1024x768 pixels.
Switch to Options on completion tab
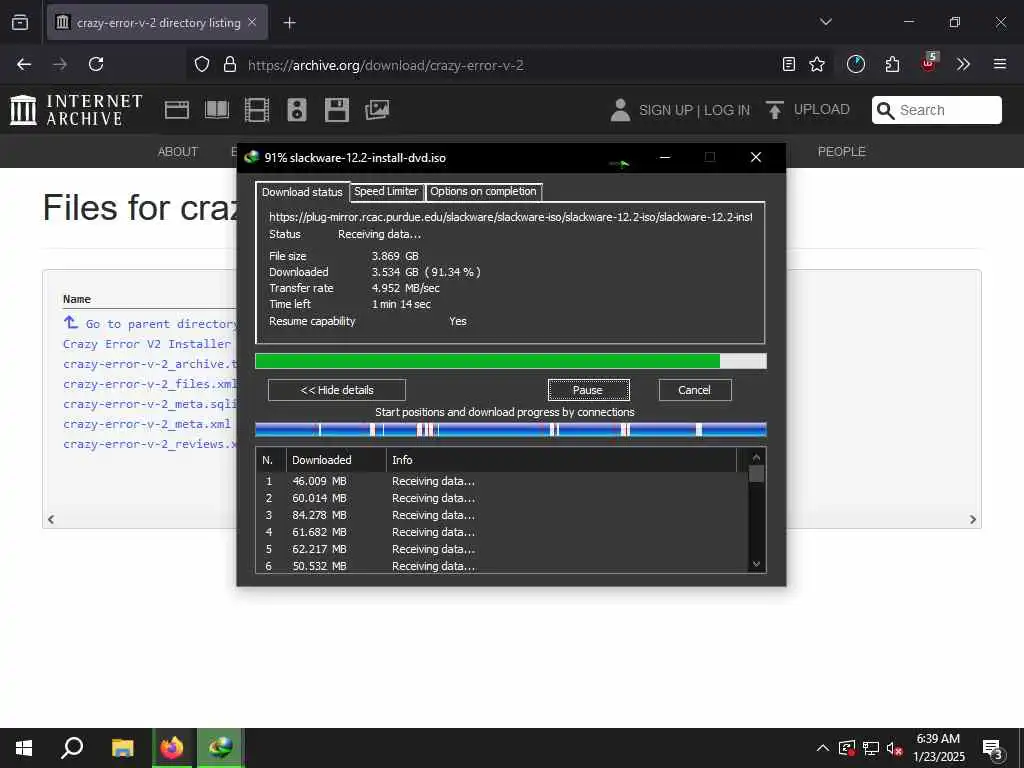point(483,191)
